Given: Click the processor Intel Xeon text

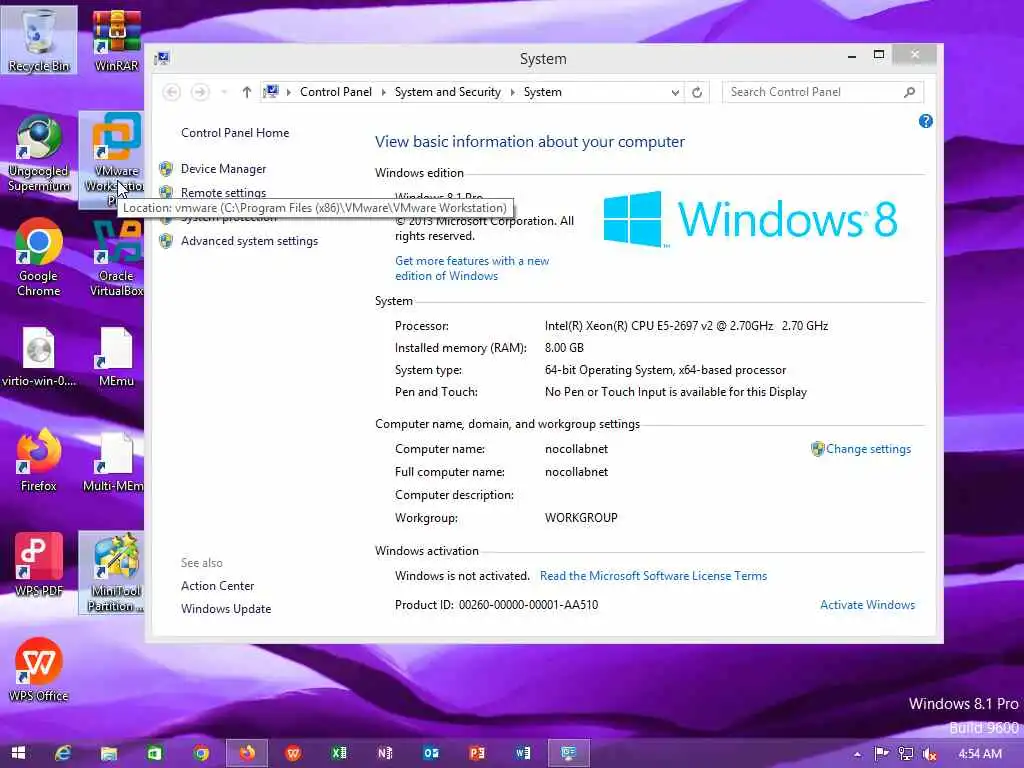Looking at the screenshot, I should coord(686,326).
